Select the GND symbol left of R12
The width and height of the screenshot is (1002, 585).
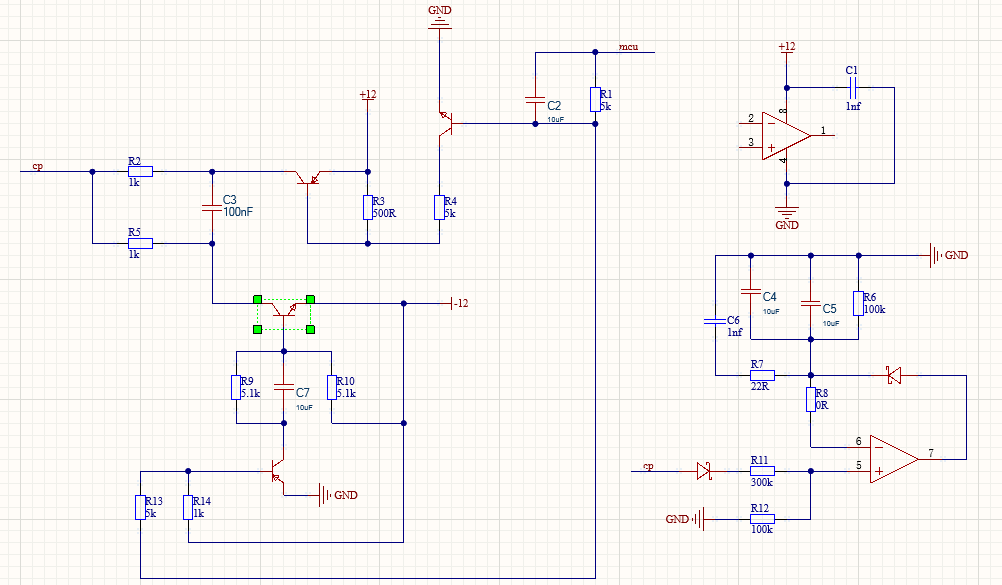[x=685, y=519]
